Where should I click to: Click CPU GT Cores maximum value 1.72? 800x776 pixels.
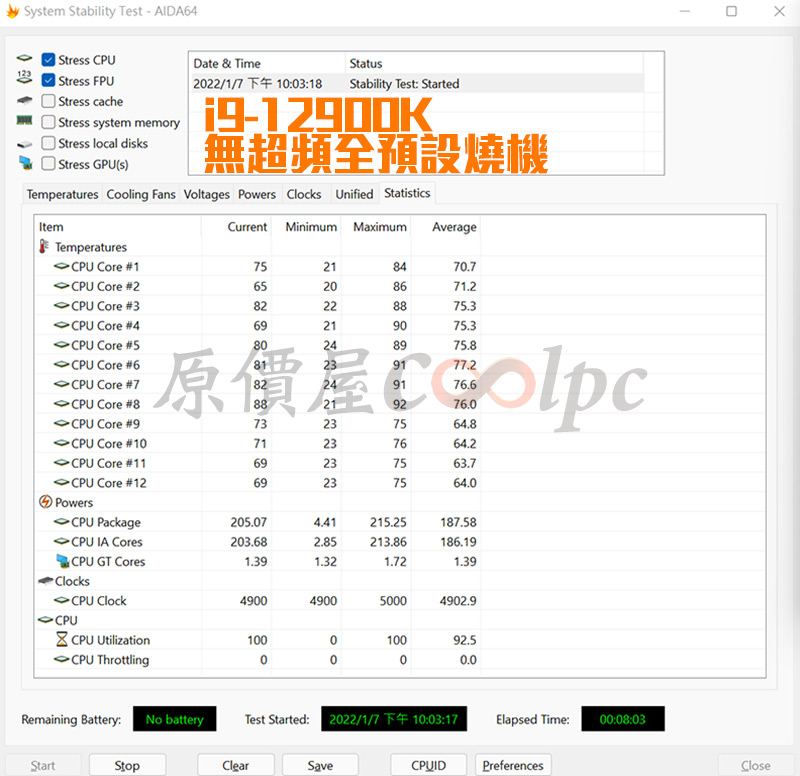tap(395, 561)
